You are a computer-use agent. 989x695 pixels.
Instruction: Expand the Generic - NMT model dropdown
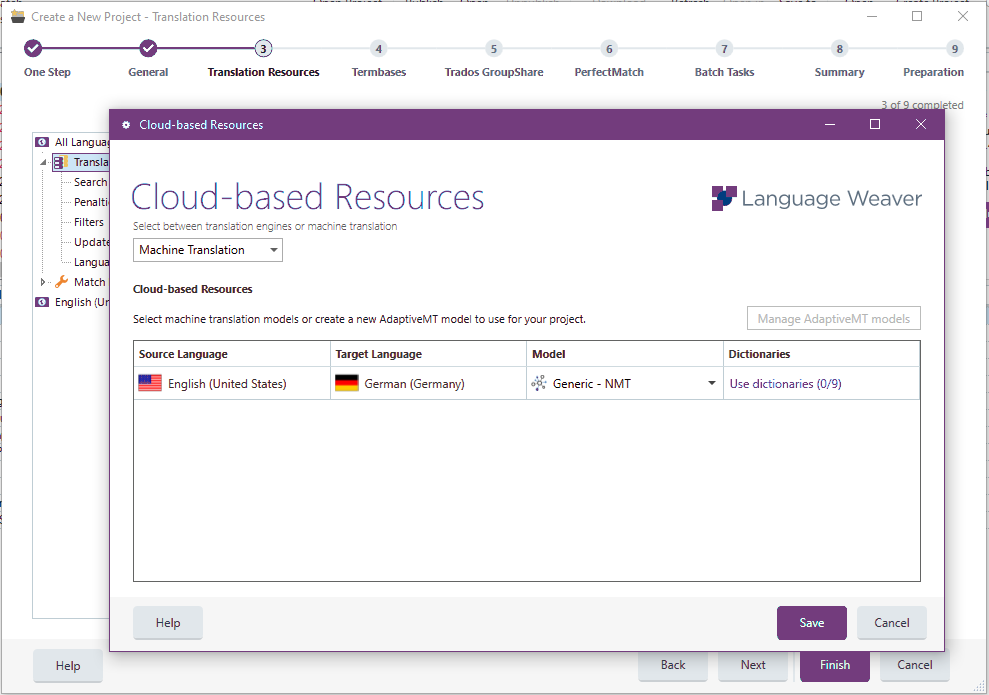coord(712,383)
